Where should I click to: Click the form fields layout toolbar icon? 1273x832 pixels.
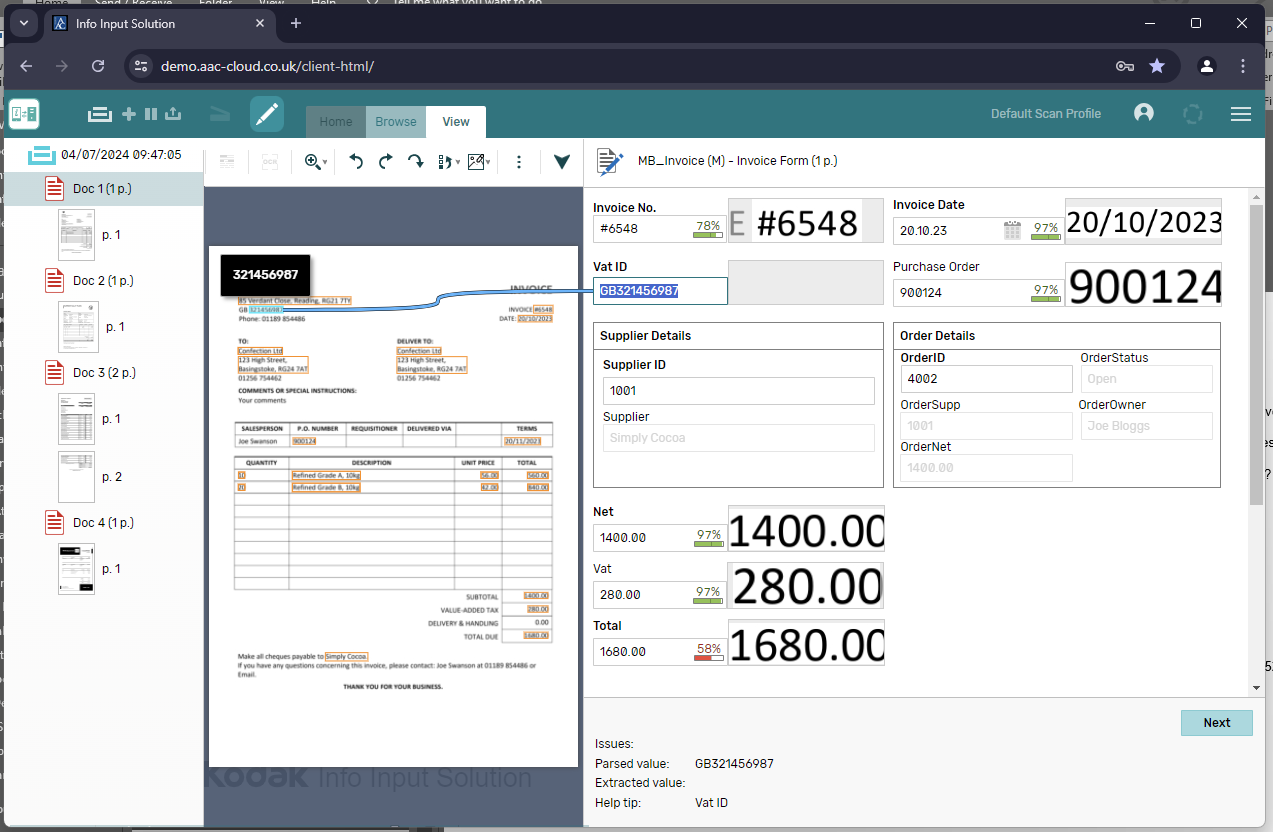(227, 161)
